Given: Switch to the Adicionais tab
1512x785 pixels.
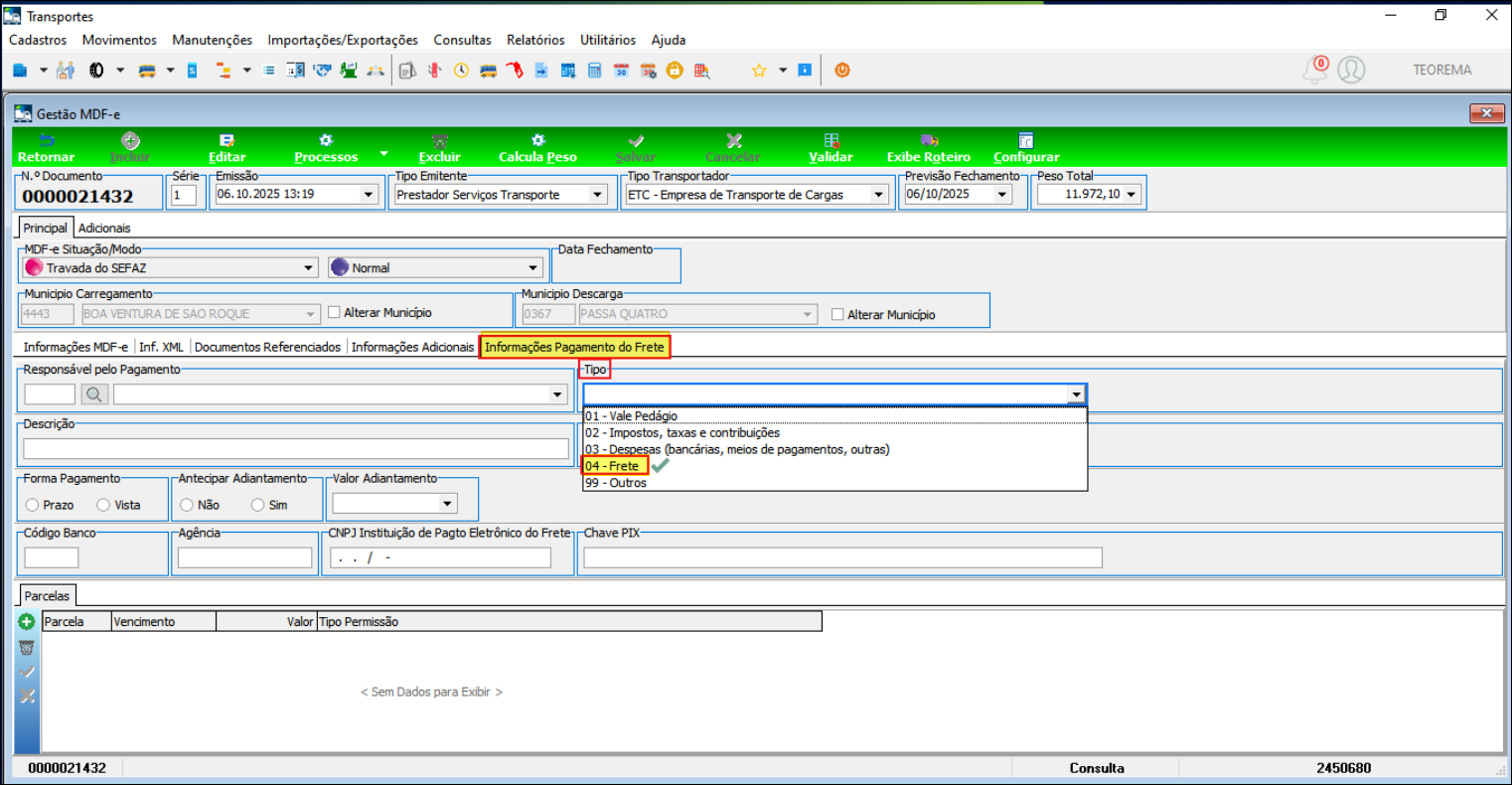Looking at the screenshot, I should click(x=104, y=228).
